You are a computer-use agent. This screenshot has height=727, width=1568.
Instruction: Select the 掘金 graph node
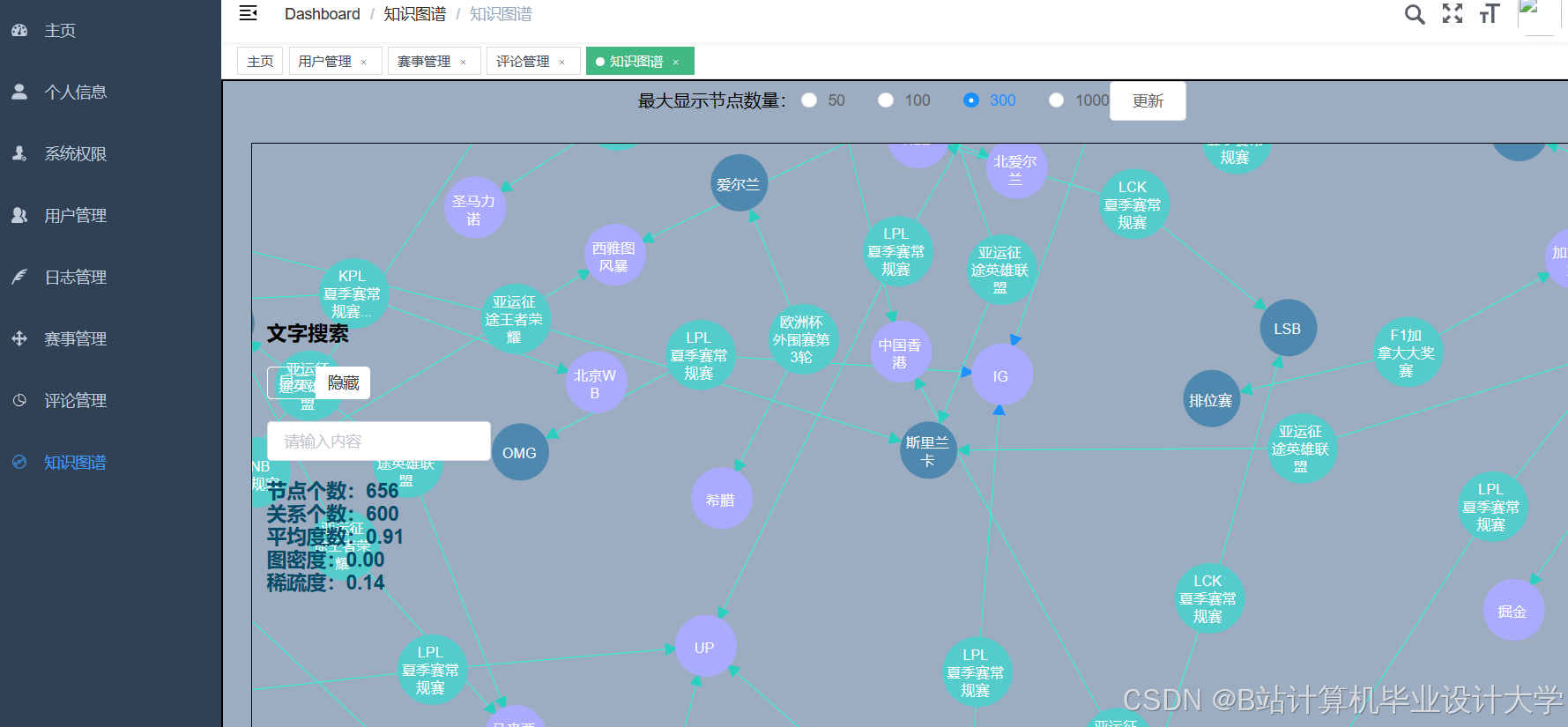[1512, 610]
